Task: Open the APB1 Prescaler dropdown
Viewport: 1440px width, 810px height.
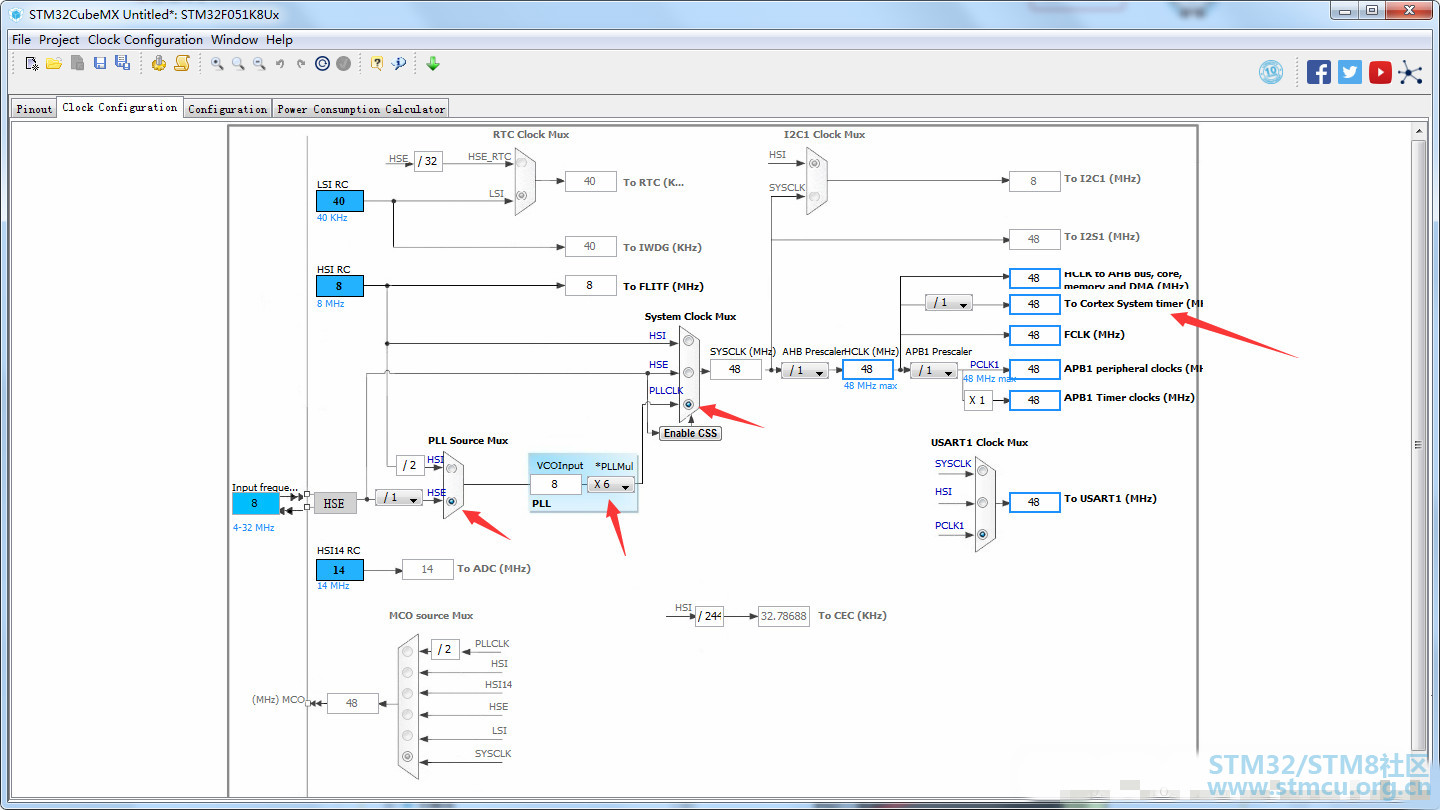Action: [934, 370]
